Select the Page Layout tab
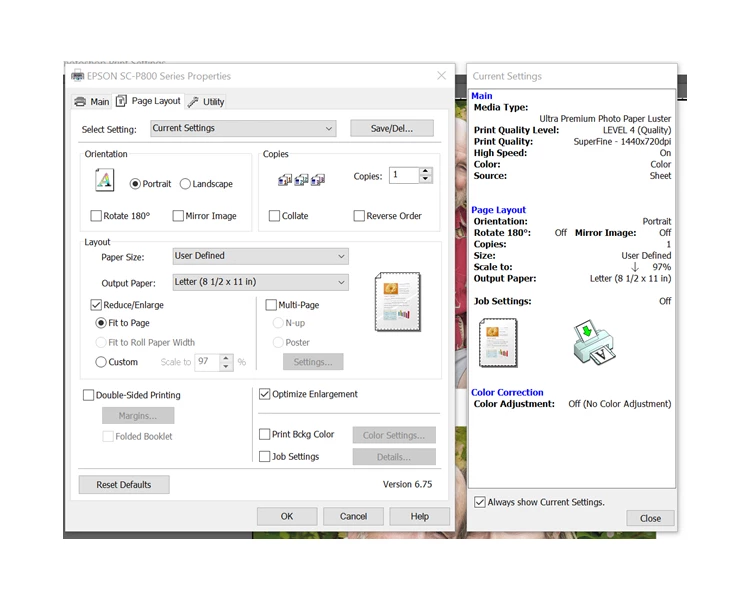 pyautogui.click(x=149, y=101)
